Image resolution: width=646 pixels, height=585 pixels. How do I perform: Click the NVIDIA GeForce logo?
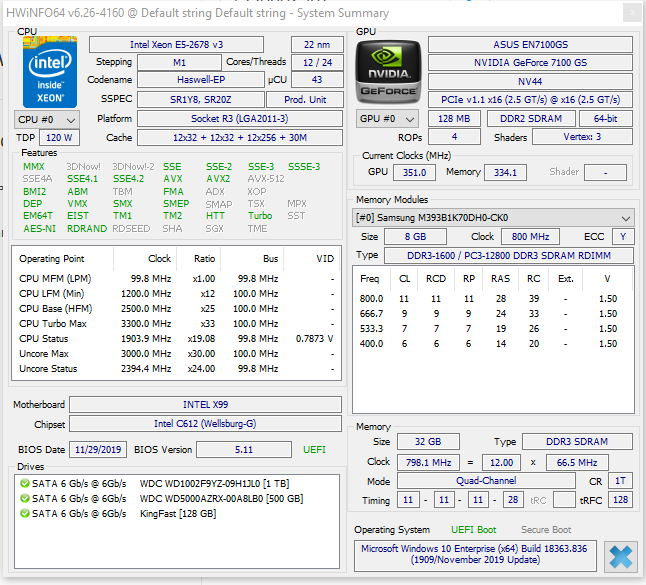(x=388, y=72)
